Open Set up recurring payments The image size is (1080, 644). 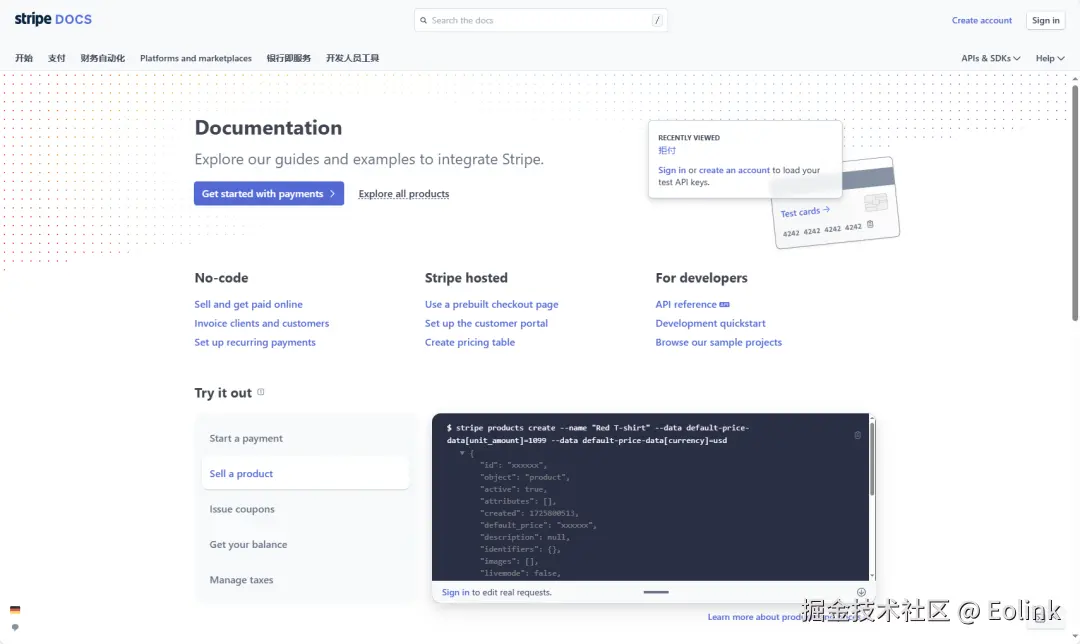[x=255, y=342]
